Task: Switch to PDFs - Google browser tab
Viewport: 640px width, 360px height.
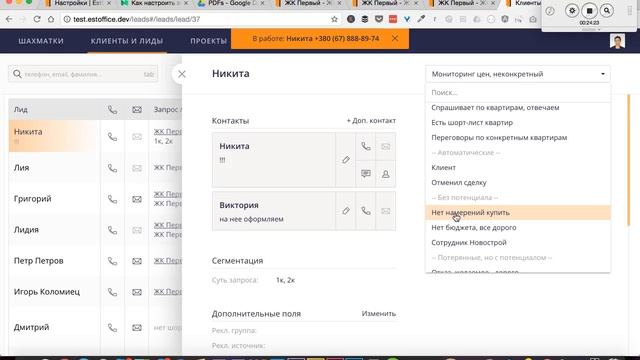Action: pos(231,4)
